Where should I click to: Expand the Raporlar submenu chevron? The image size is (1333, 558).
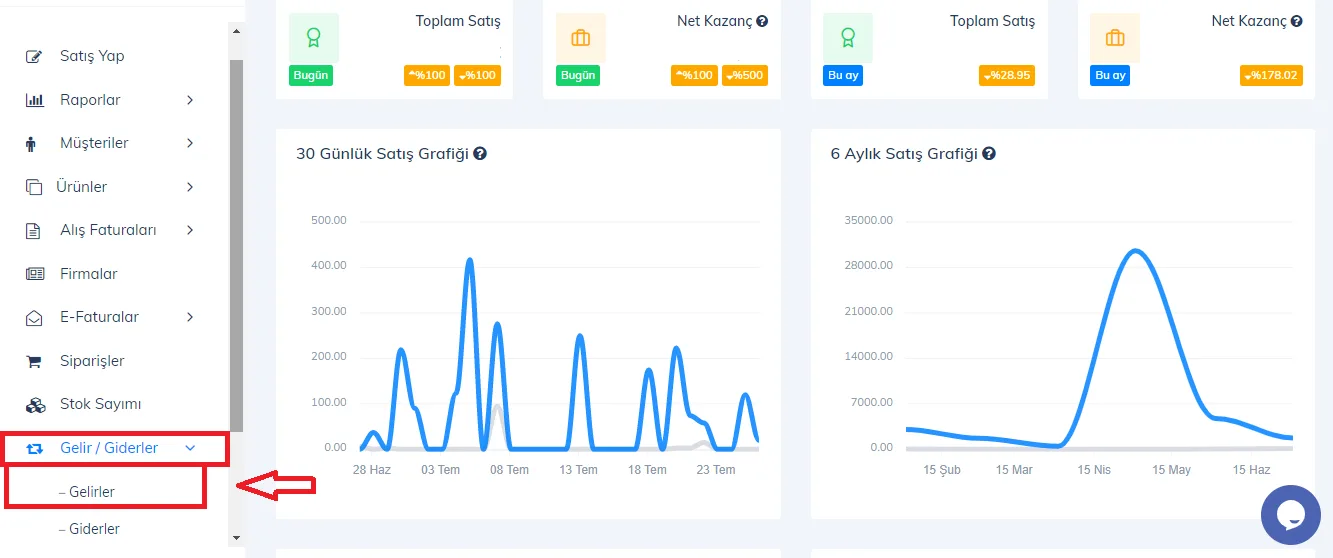pyautogui.click(x=190, y=100)
